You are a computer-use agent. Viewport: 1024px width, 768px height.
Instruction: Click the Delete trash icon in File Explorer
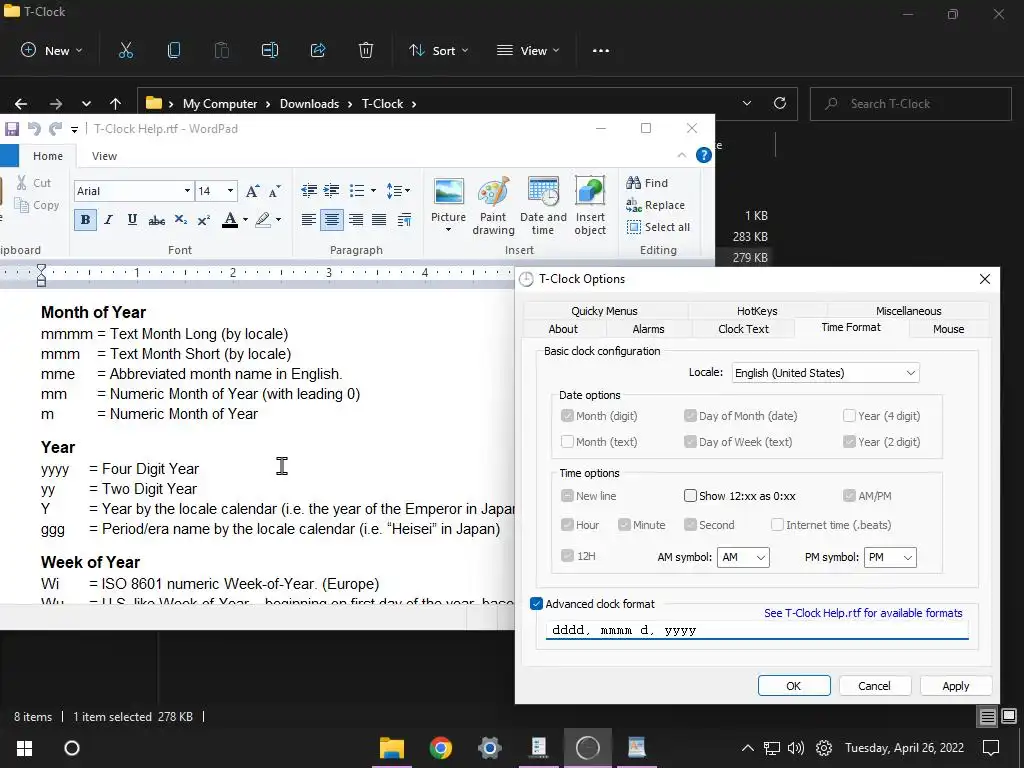tap(366, 50)
